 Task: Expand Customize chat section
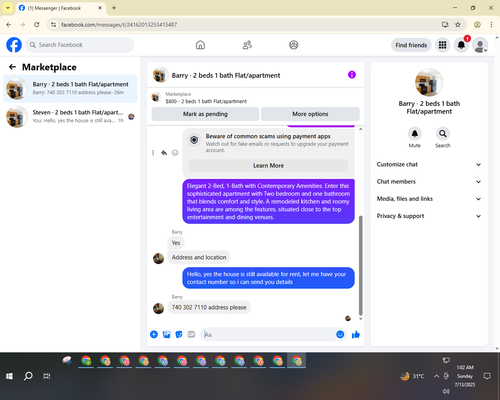tap(429, 164)
